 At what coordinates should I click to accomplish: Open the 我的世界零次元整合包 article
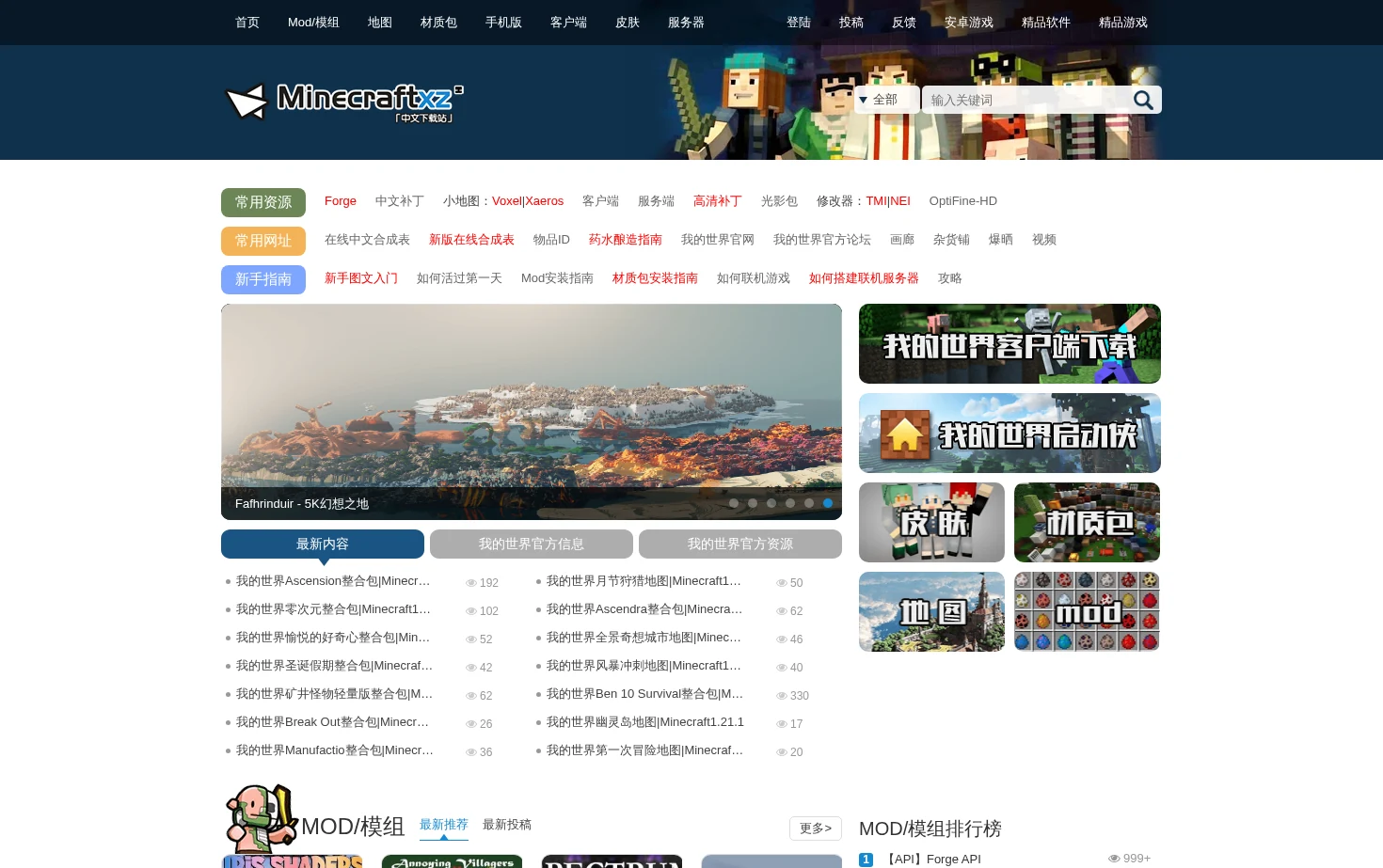click(333, 609)
